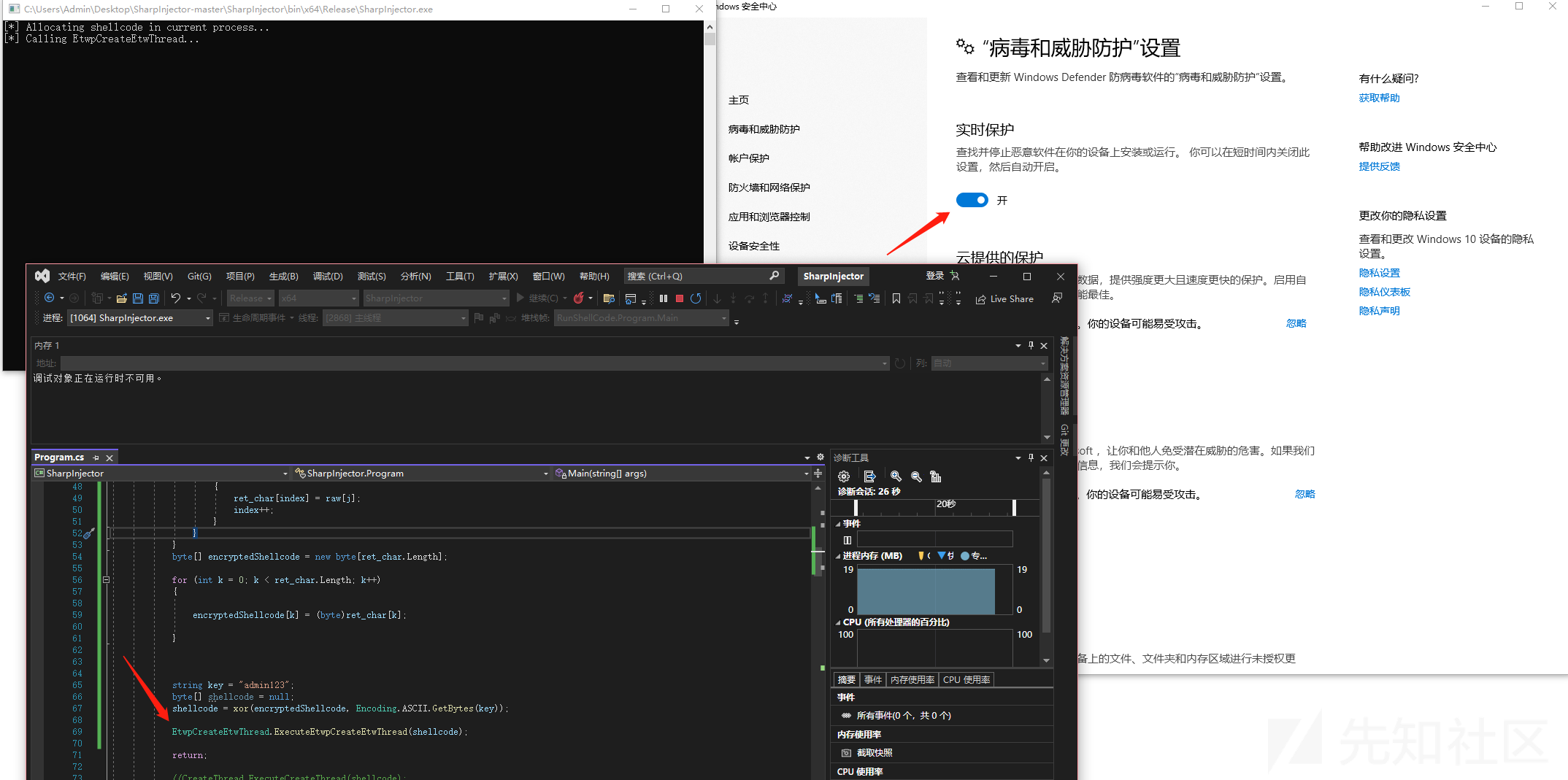The width and height of the screenshot is (1568, 780).
Task: Toggle the Real-time protection switch off
Action: (972, 200)
